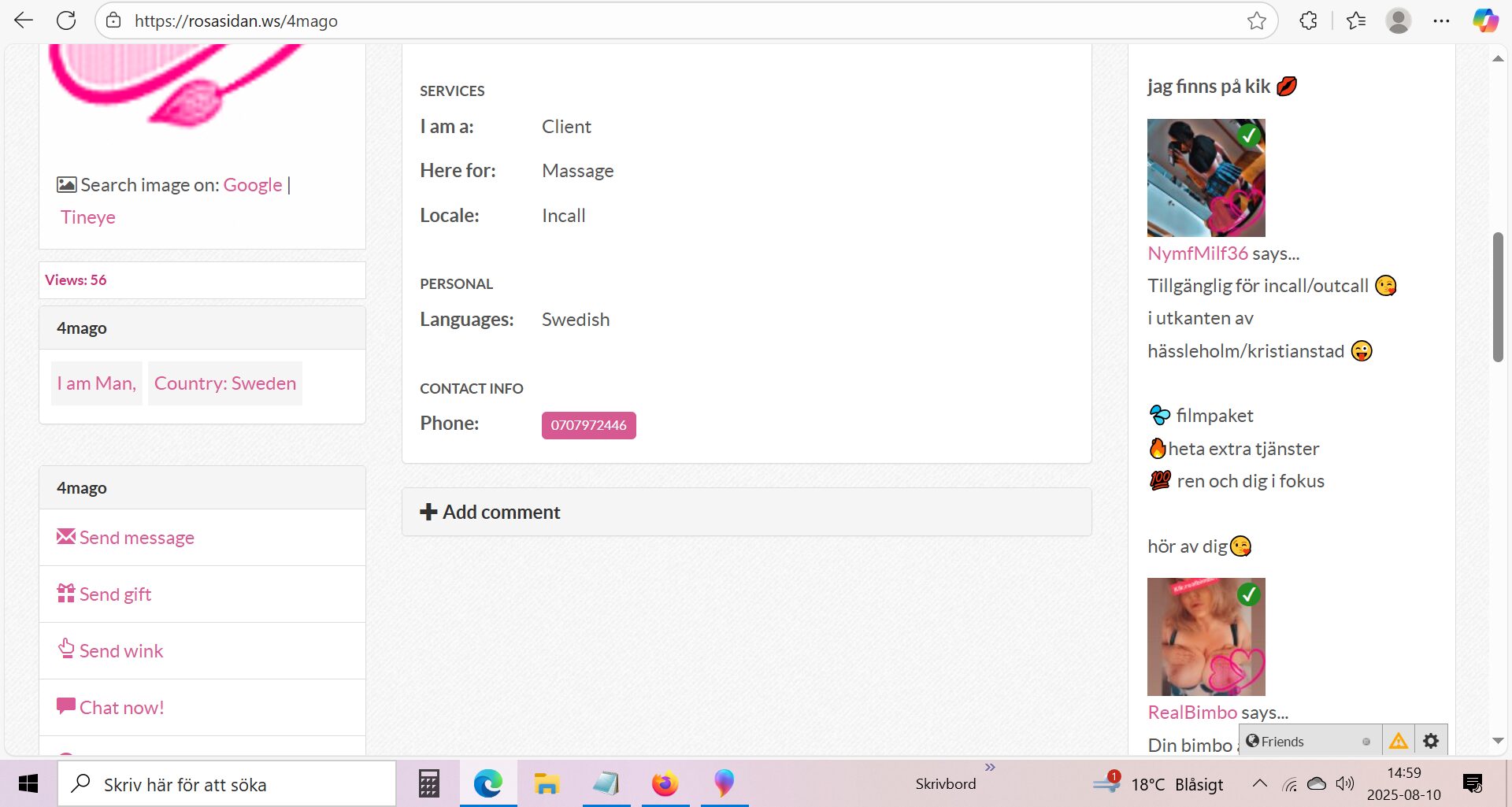
Task: Open the Copilot sidebar icon
Action: pos(1485,21)
